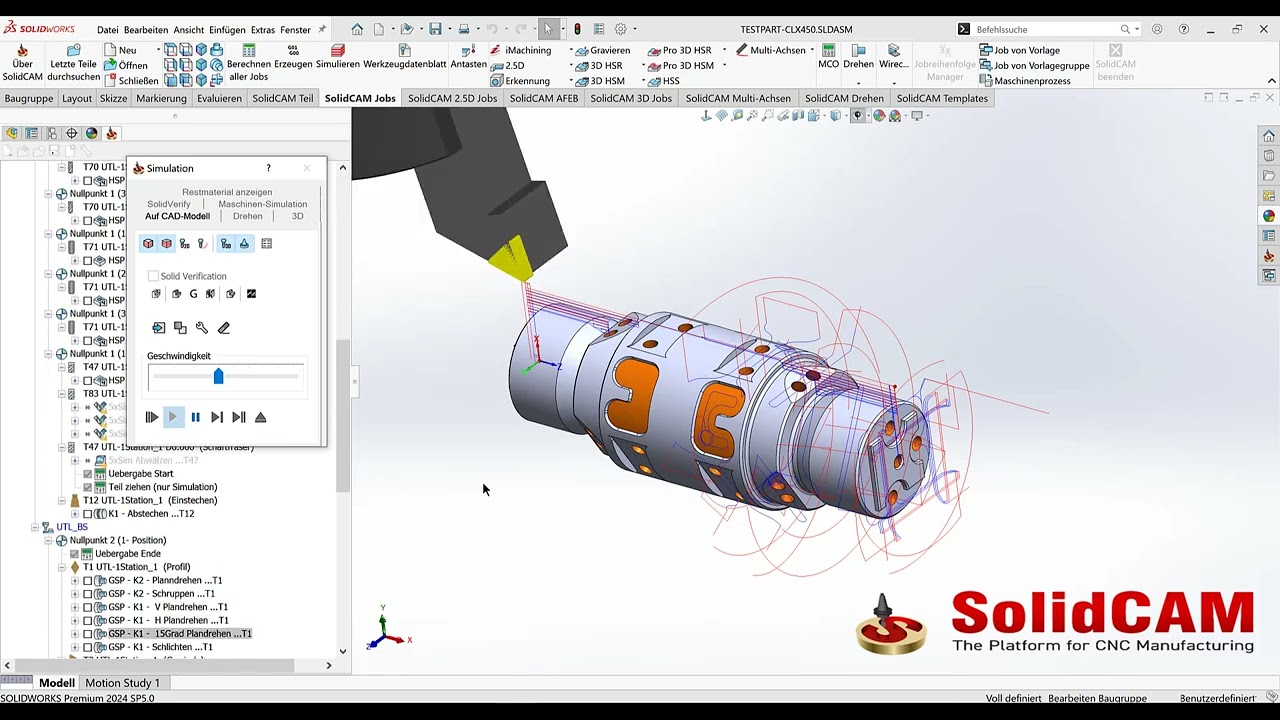Collapse T12 UTL-1Station_1 (Einstechen) node
The height and width of the screenshot is (720, 1280).
click(x=61, y=500)
